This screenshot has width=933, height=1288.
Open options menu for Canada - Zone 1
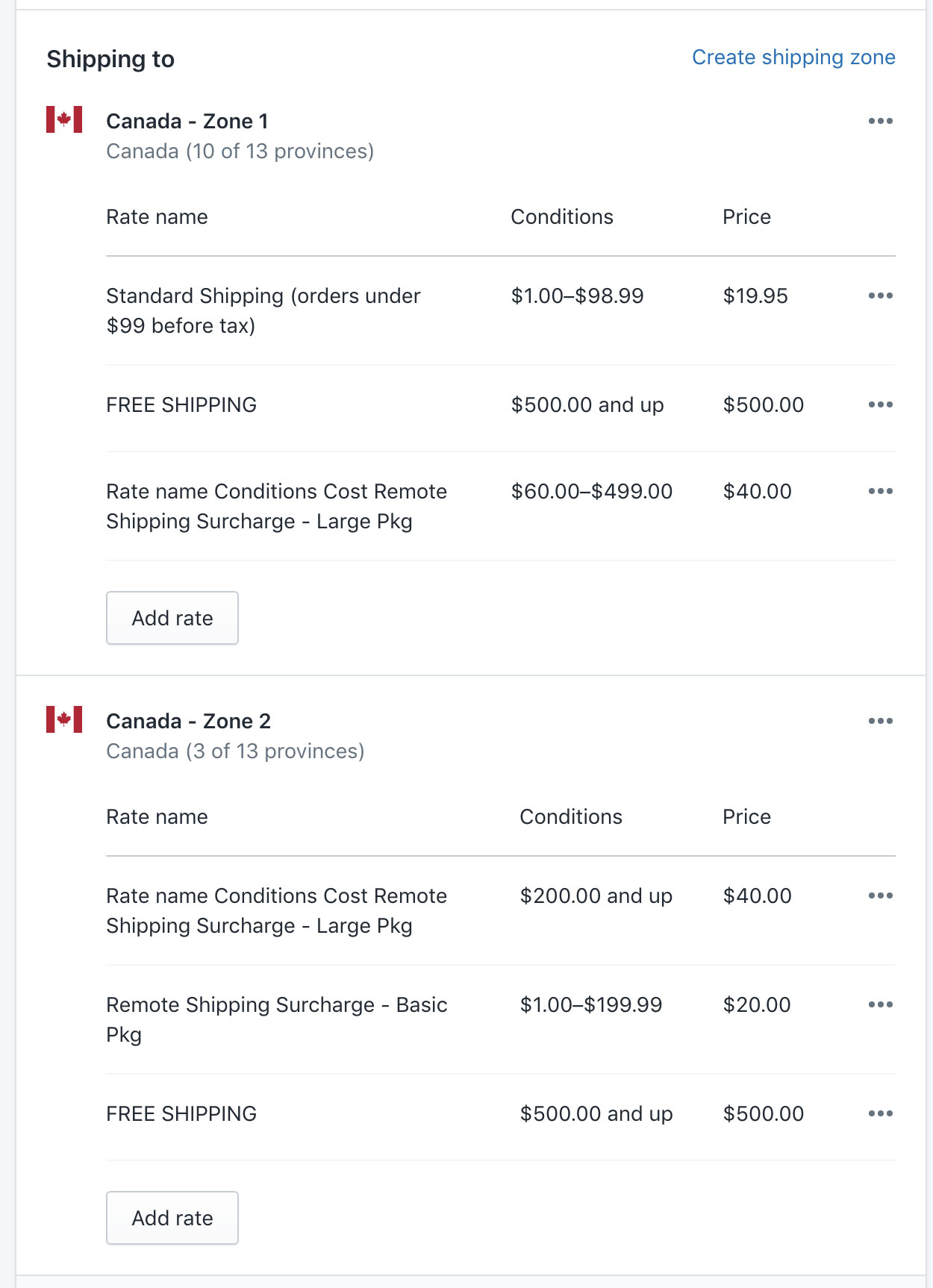880,121
